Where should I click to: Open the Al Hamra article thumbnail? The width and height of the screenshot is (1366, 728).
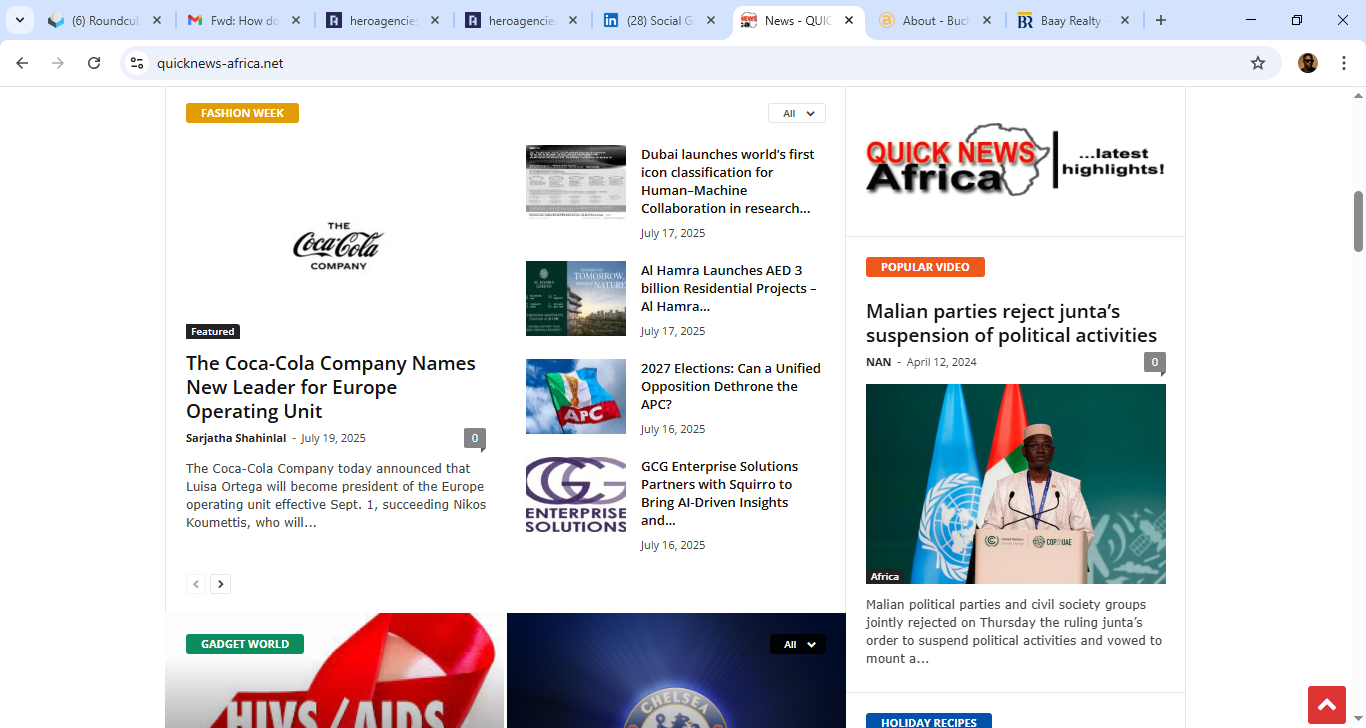click(576, 298)
